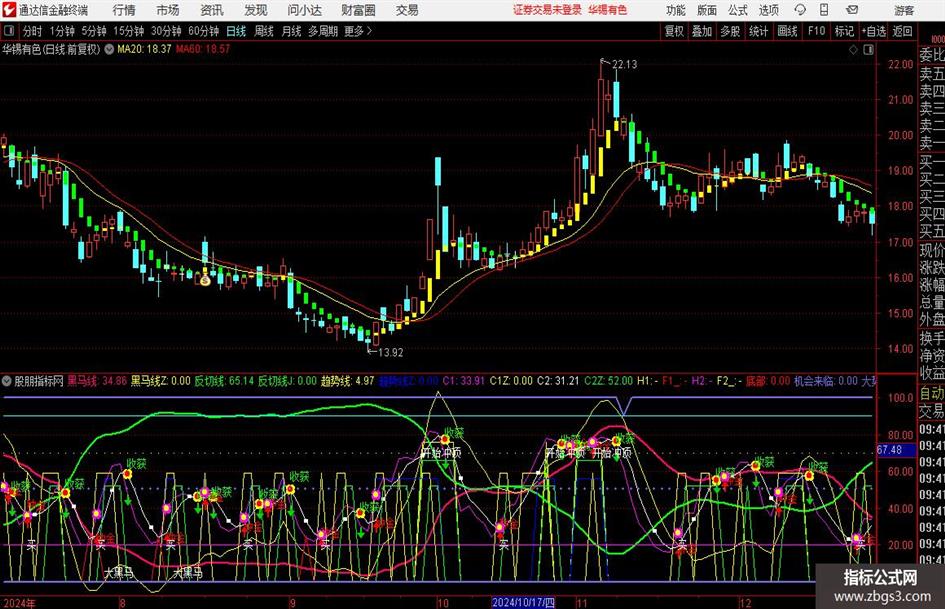The image size is (945, 609).
Task: Click the 通达信 red logo icon
Action: coord(9,10)
